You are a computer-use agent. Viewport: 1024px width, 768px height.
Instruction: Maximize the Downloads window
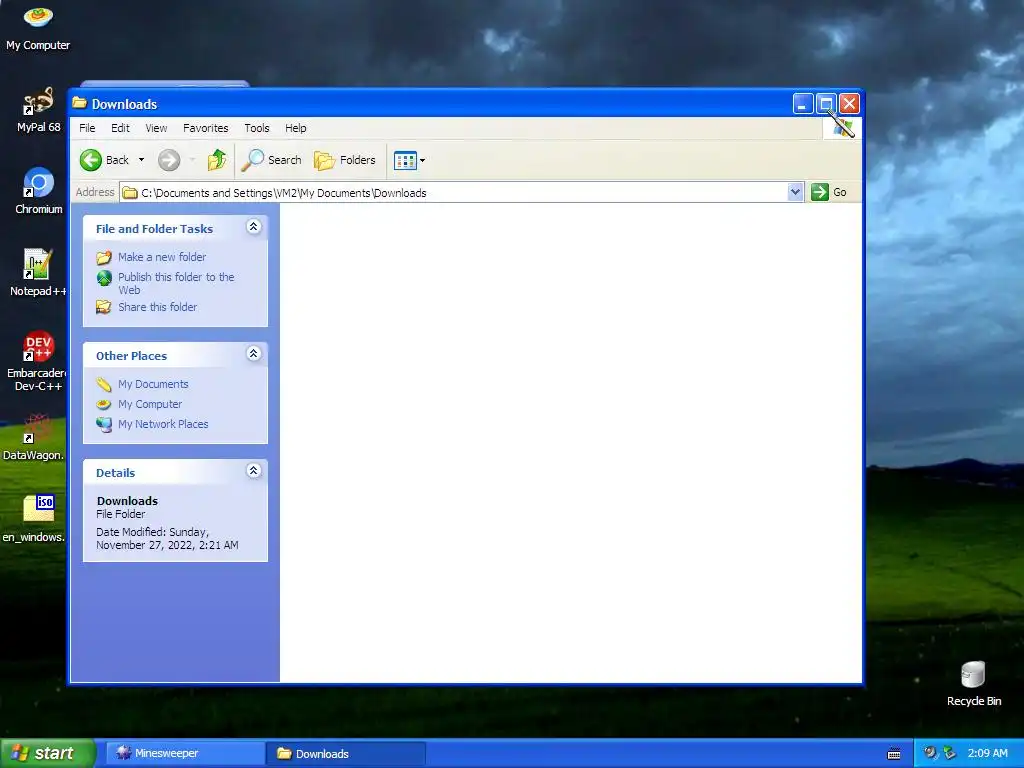[826, 104]
